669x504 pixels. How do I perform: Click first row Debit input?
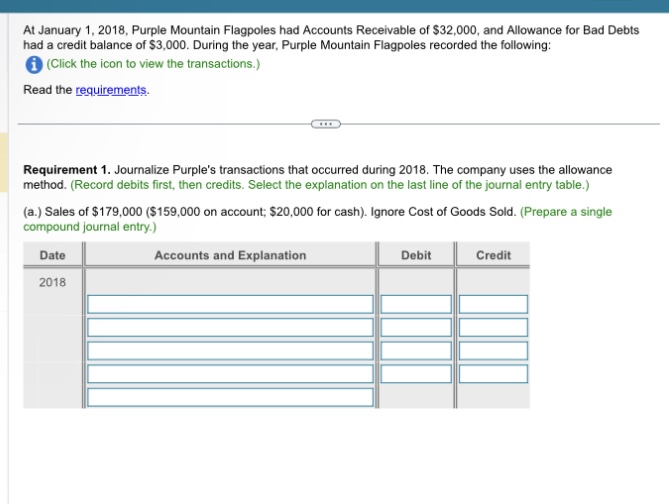416,304
